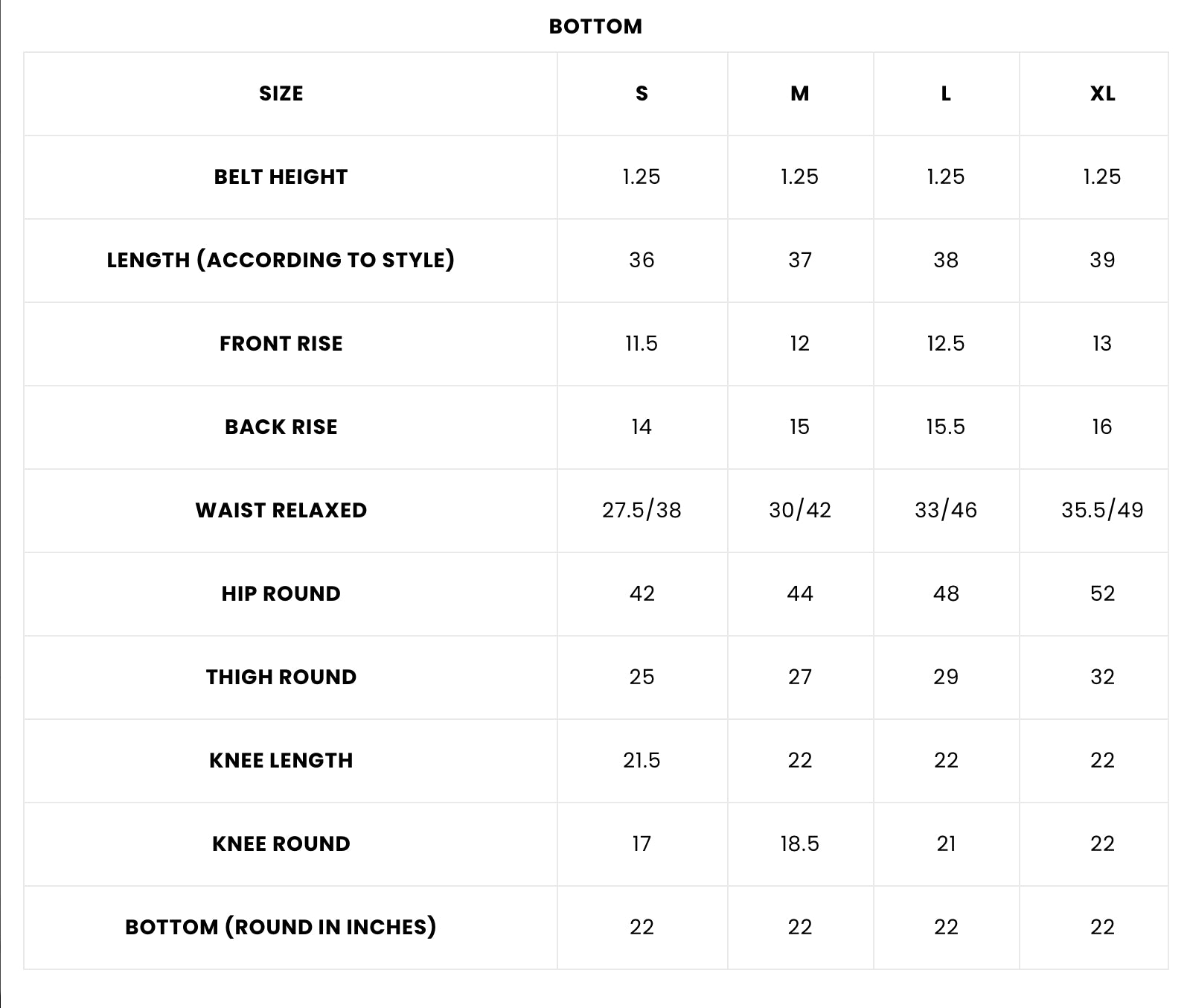Click the BOTTOM table title
The image size is (1190, 1008).
tap(595, 26)
